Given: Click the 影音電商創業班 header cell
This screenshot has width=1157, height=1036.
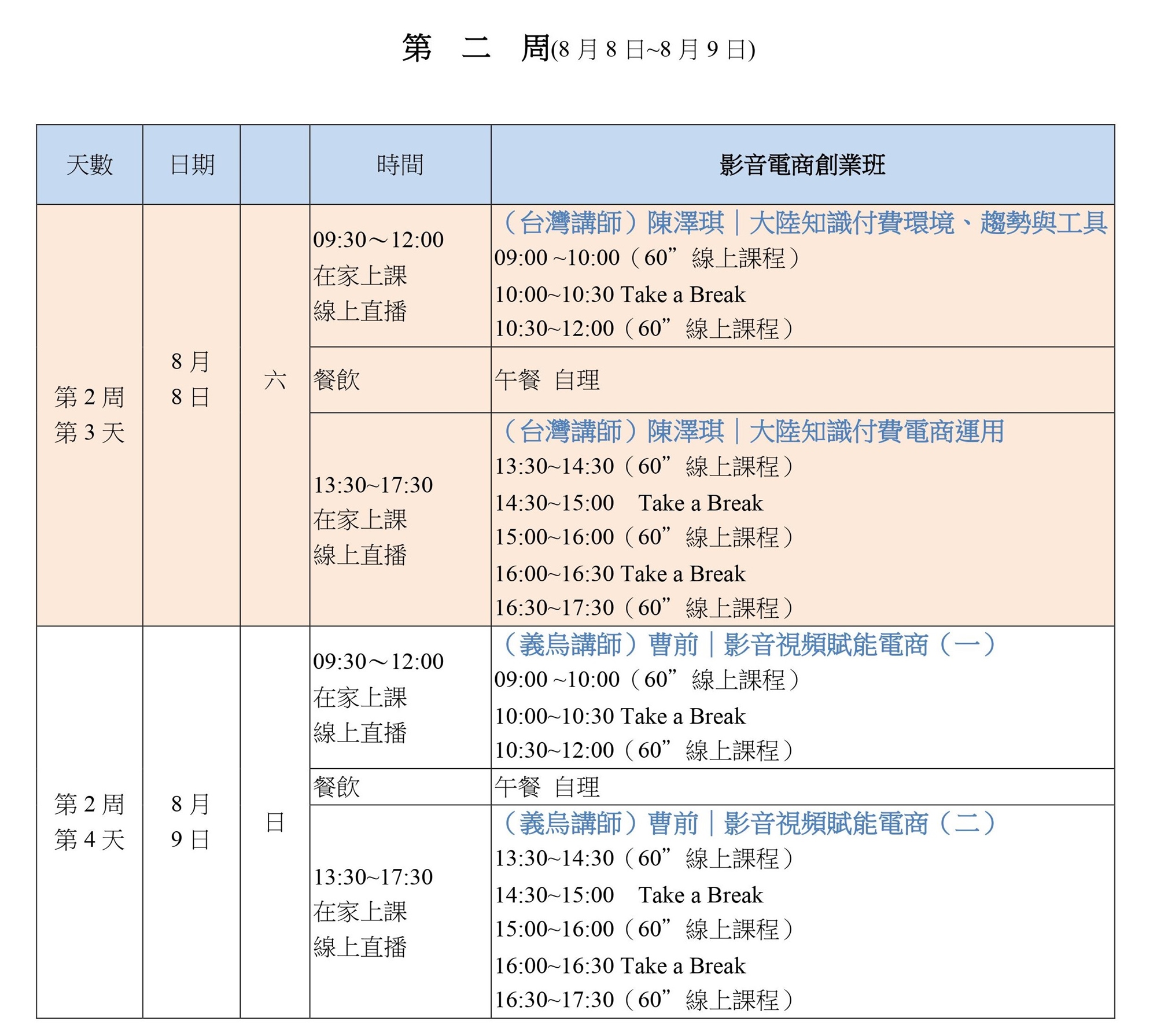Looking at the screenshot, I should click(x=802, y=165).
